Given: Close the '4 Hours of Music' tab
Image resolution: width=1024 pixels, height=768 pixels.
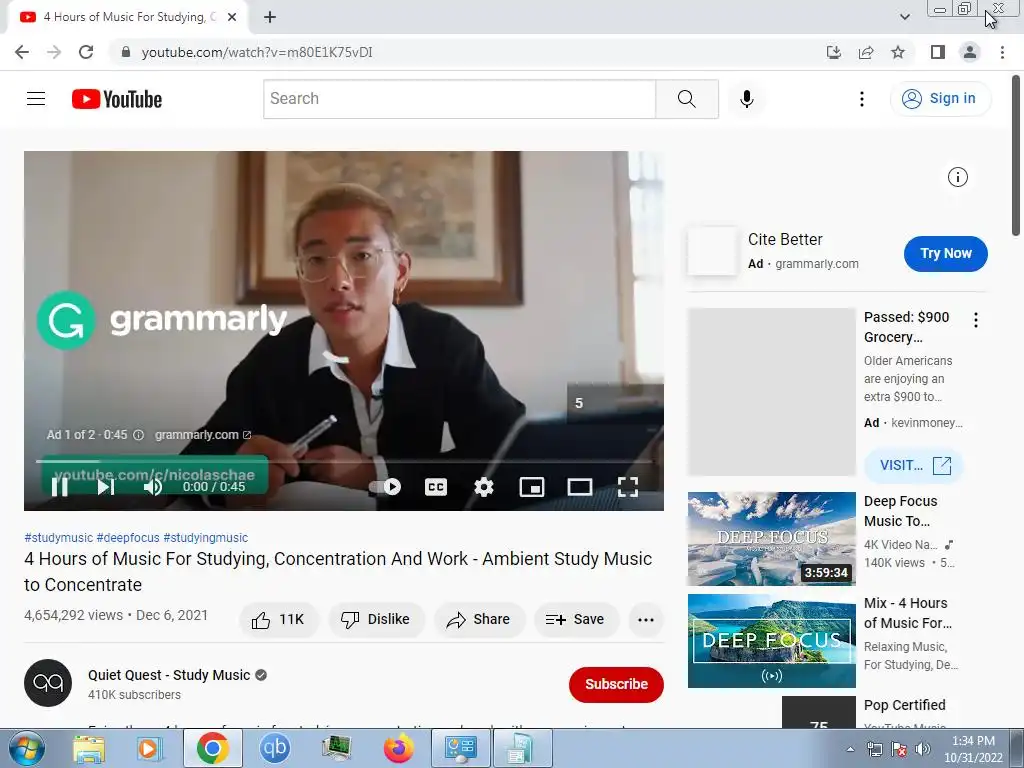Looking at the screenshot, I should pyautogui.click(x=232, y=17).
